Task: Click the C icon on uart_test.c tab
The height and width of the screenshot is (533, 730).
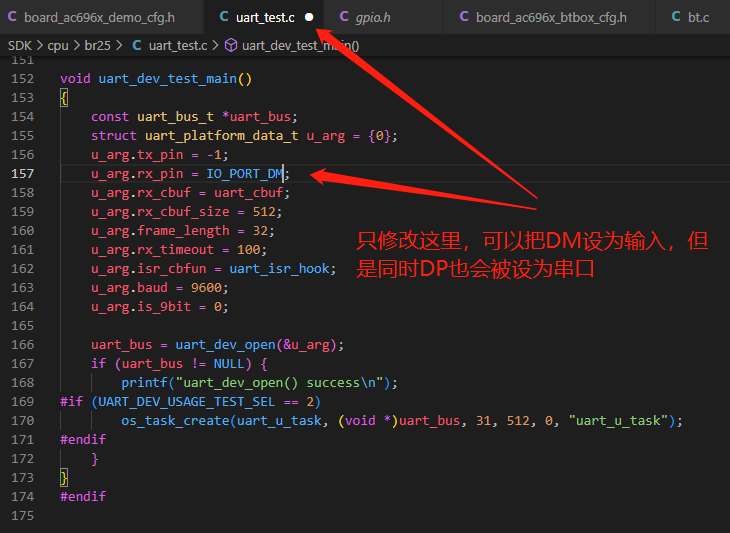Action: (x=224, y=17)
